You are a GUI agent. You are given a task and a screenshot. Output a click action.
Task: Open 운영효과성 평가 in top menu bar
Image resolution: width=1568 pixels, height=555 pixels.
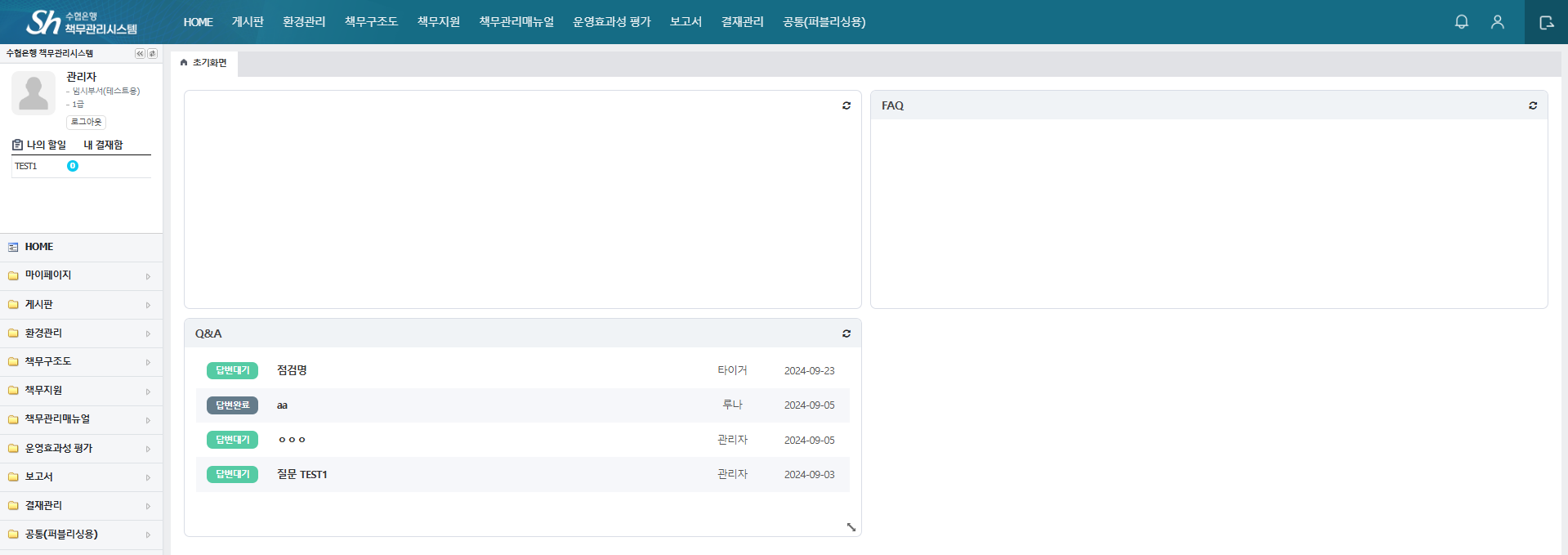click(611, 22)
